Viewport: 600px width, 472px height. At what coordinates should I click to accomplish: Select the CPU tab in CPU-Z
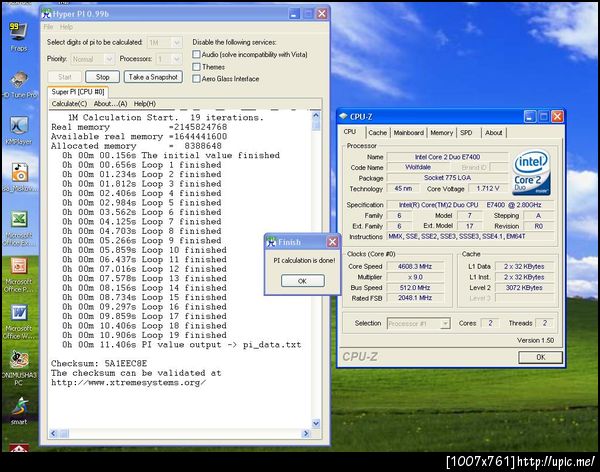pos(350,132)
